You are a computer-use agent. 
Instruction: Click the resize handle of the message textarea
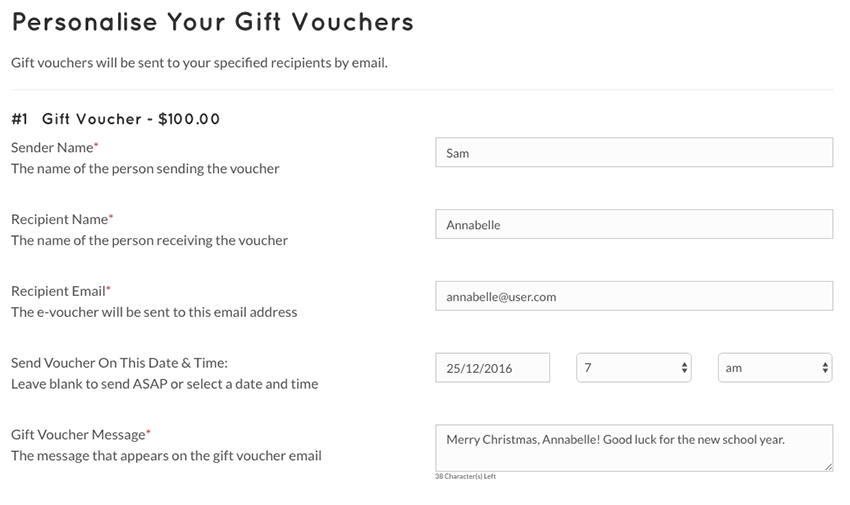(828, 467)
